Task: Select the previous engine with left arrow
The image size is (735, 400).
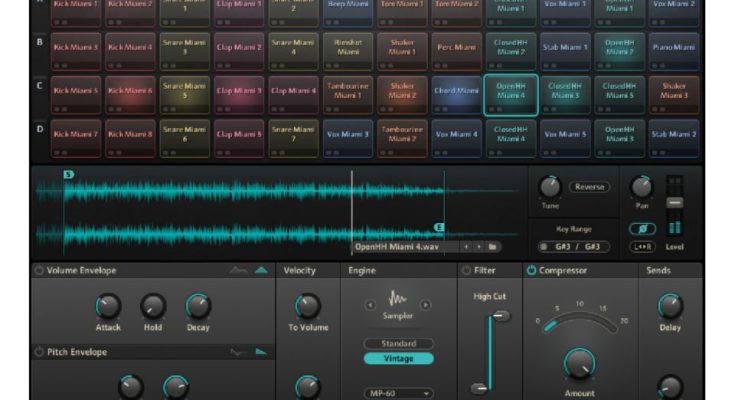Action: tap(371, 304)
